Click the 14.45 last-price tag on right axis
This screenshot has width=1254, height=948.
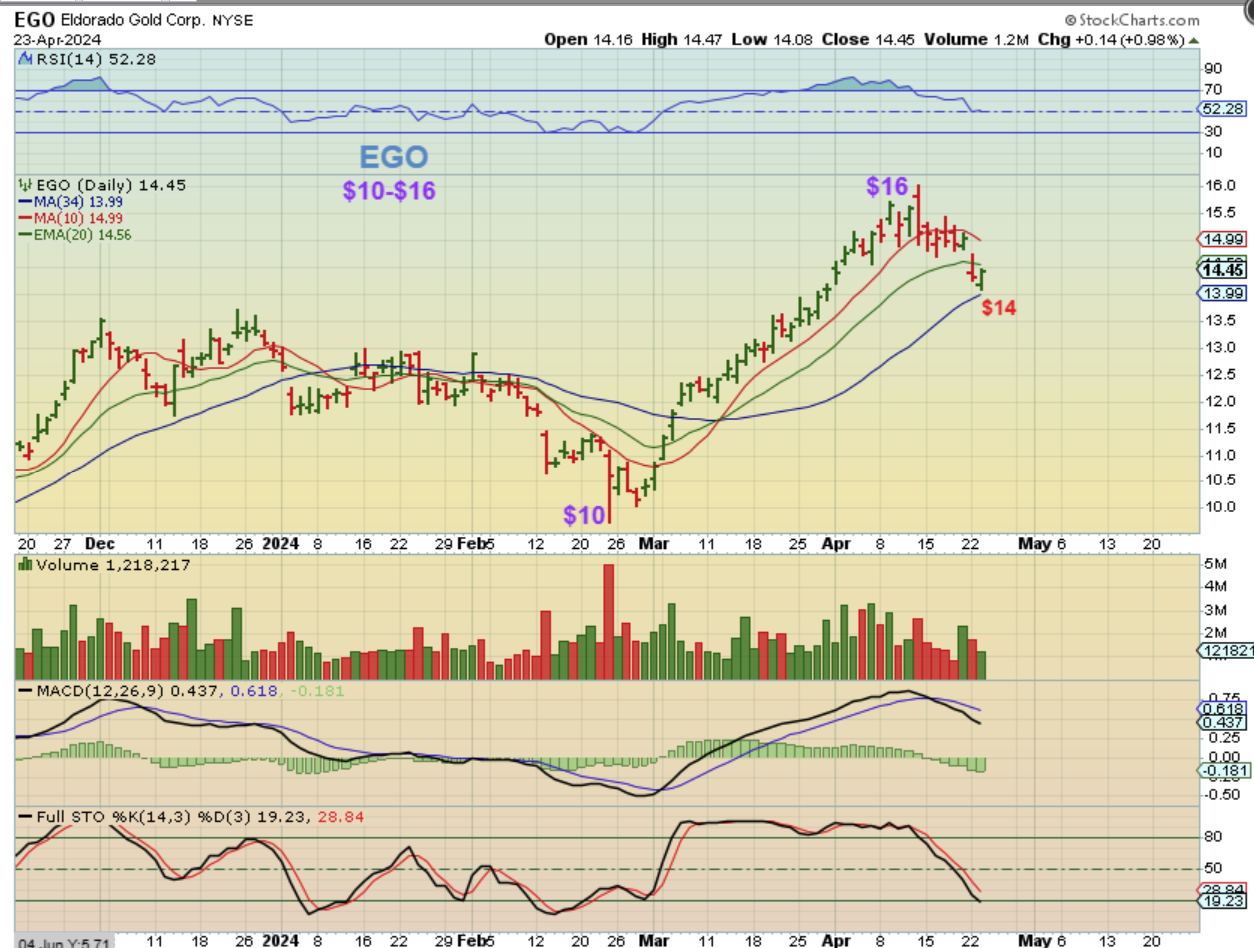tap(1222, 270)
